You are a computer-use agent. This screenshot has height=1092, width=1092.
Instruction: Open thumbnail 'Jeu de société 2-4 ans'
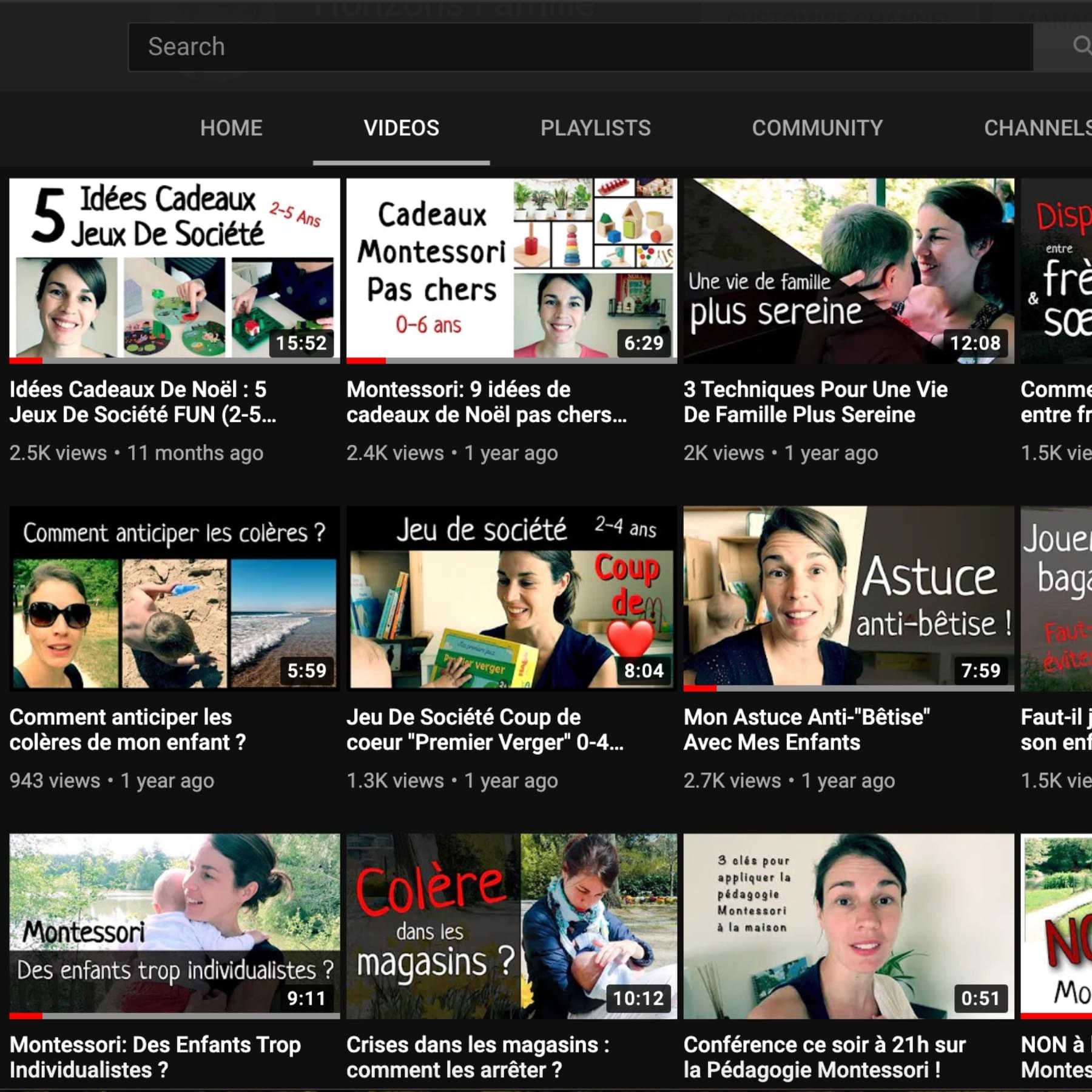pyautogui.click(x=511, y=598)
